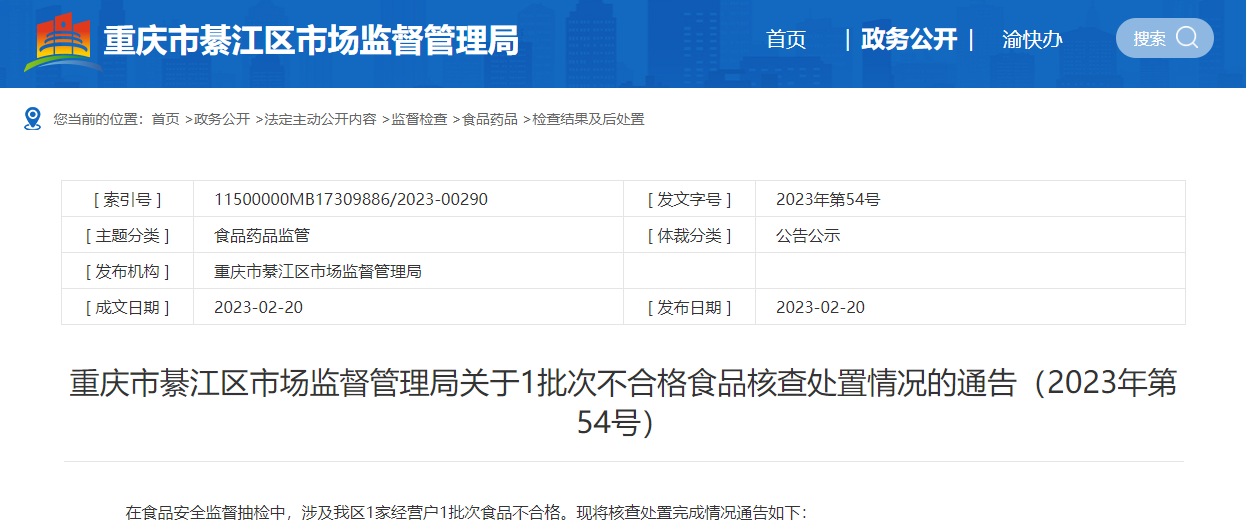Go to 首页 in the breadcrumb
Viewport: 1246px width, 526px height.
point(165,119)
